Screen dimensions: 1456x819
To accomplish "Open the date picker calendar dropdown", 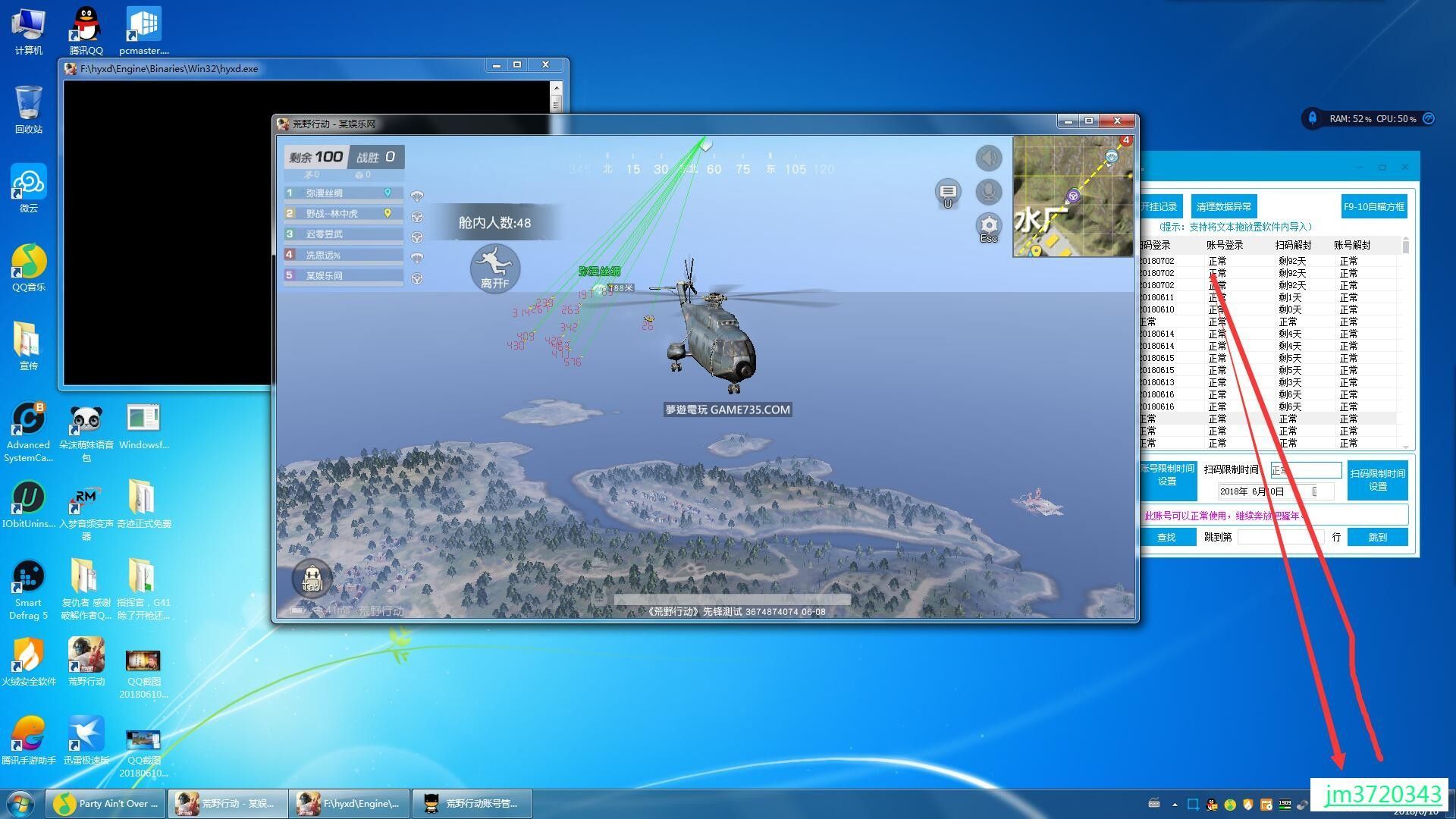I will pyautogui.click(x=1314, y=491).
